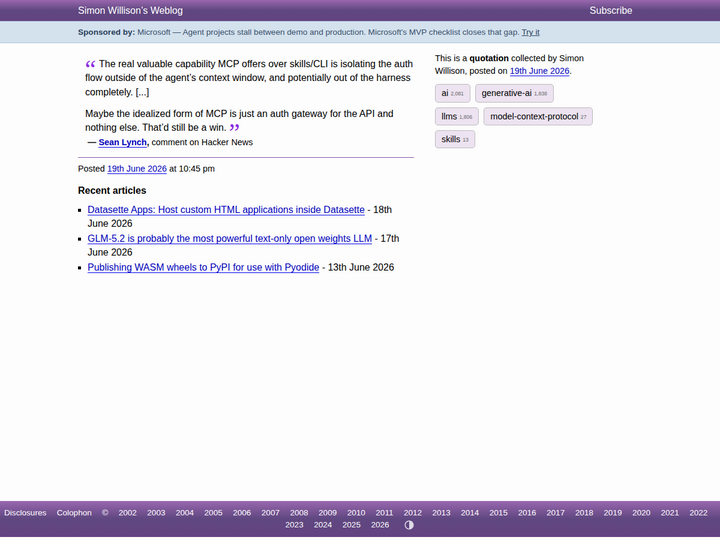Go to 2012 archive

(412, 513)
